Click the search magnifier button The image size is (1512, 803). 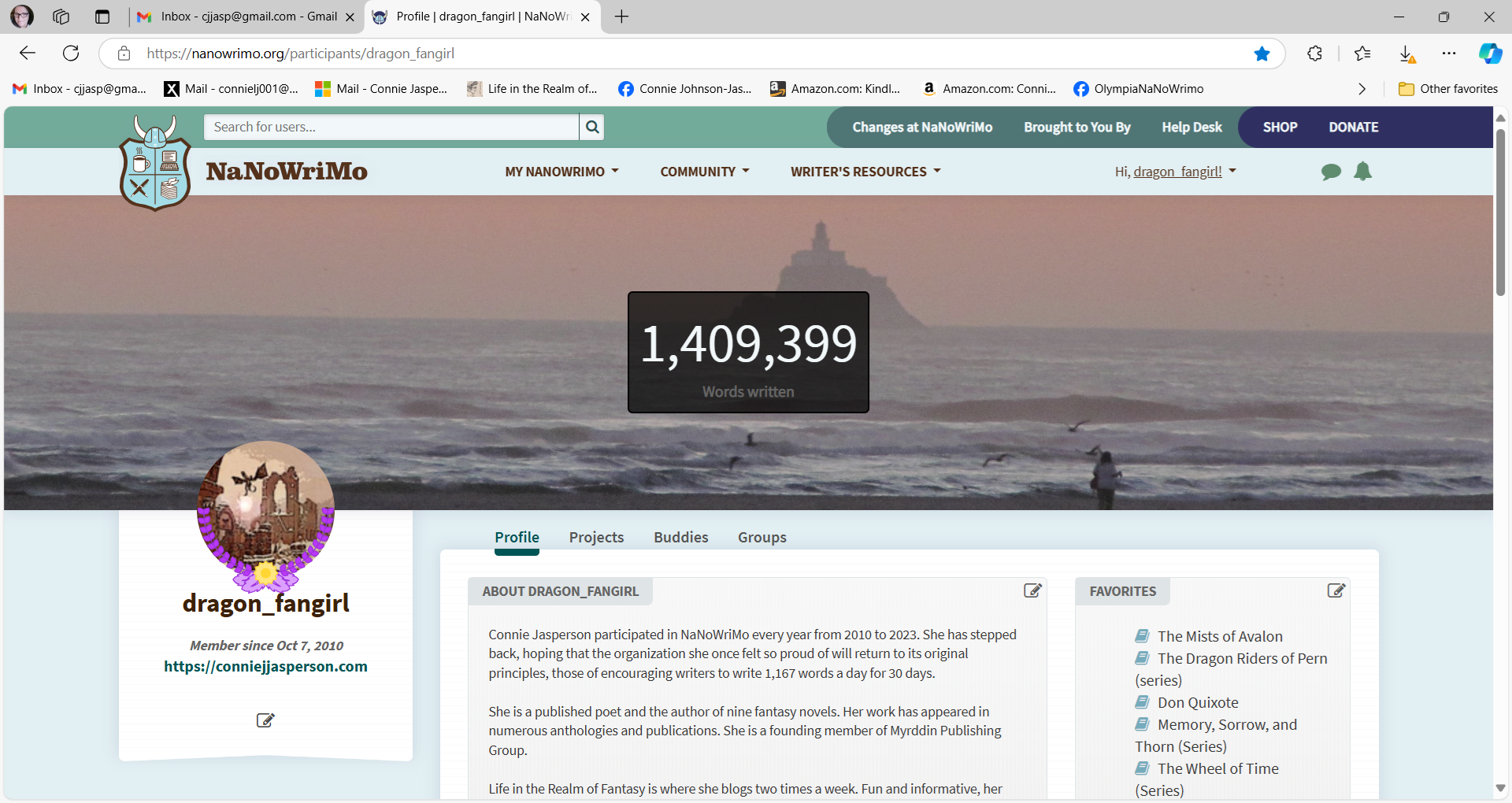pyautogui.click(x=592, y=127)
